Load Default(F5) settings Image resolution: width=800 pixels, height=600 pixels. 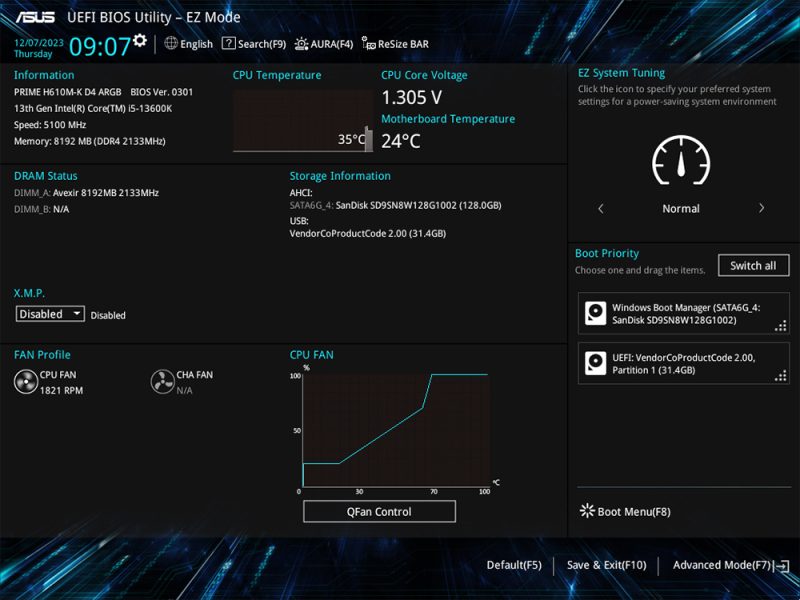[514, 565]
